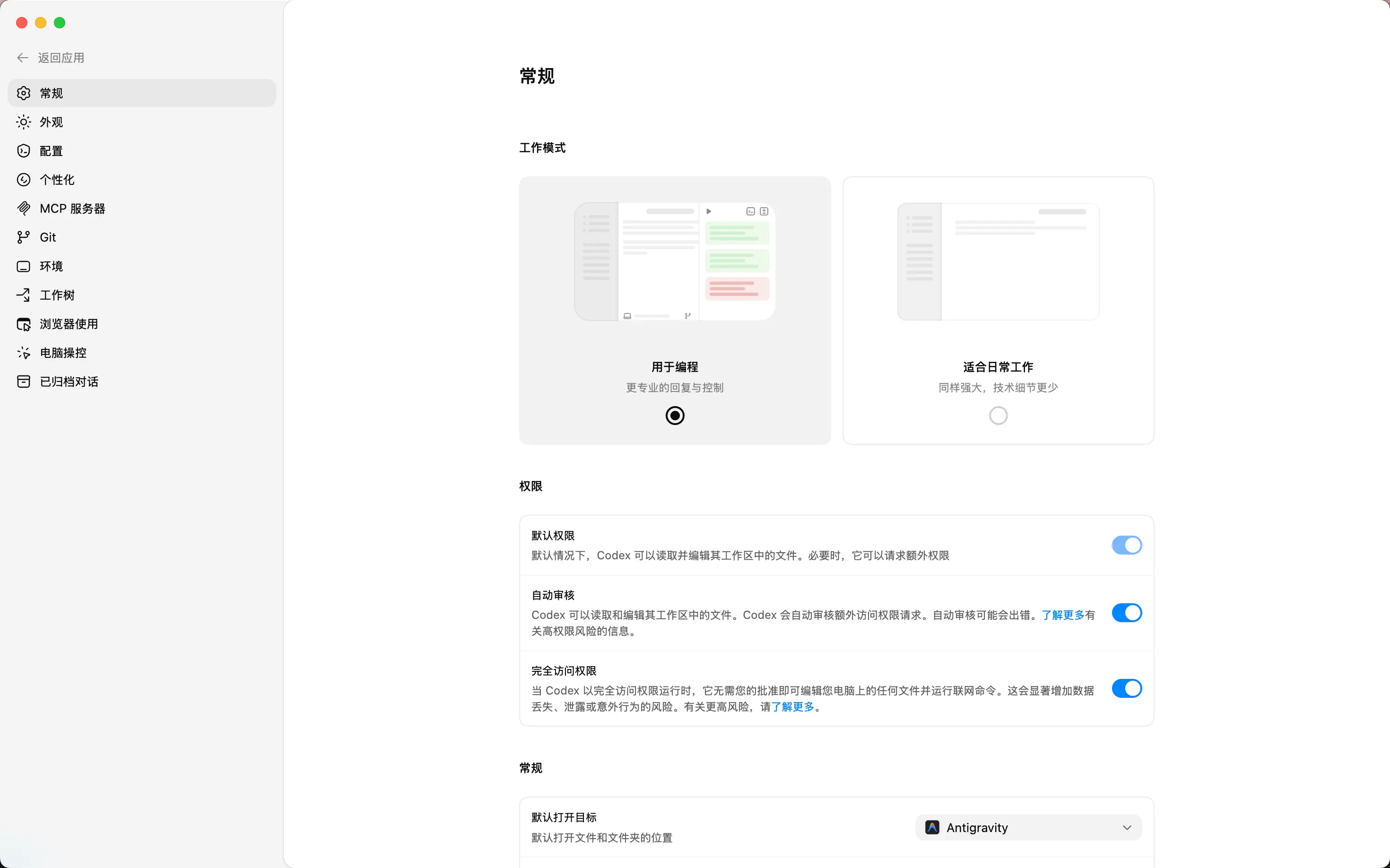Click the 用于编程 mode preview thumbnail

675,262
